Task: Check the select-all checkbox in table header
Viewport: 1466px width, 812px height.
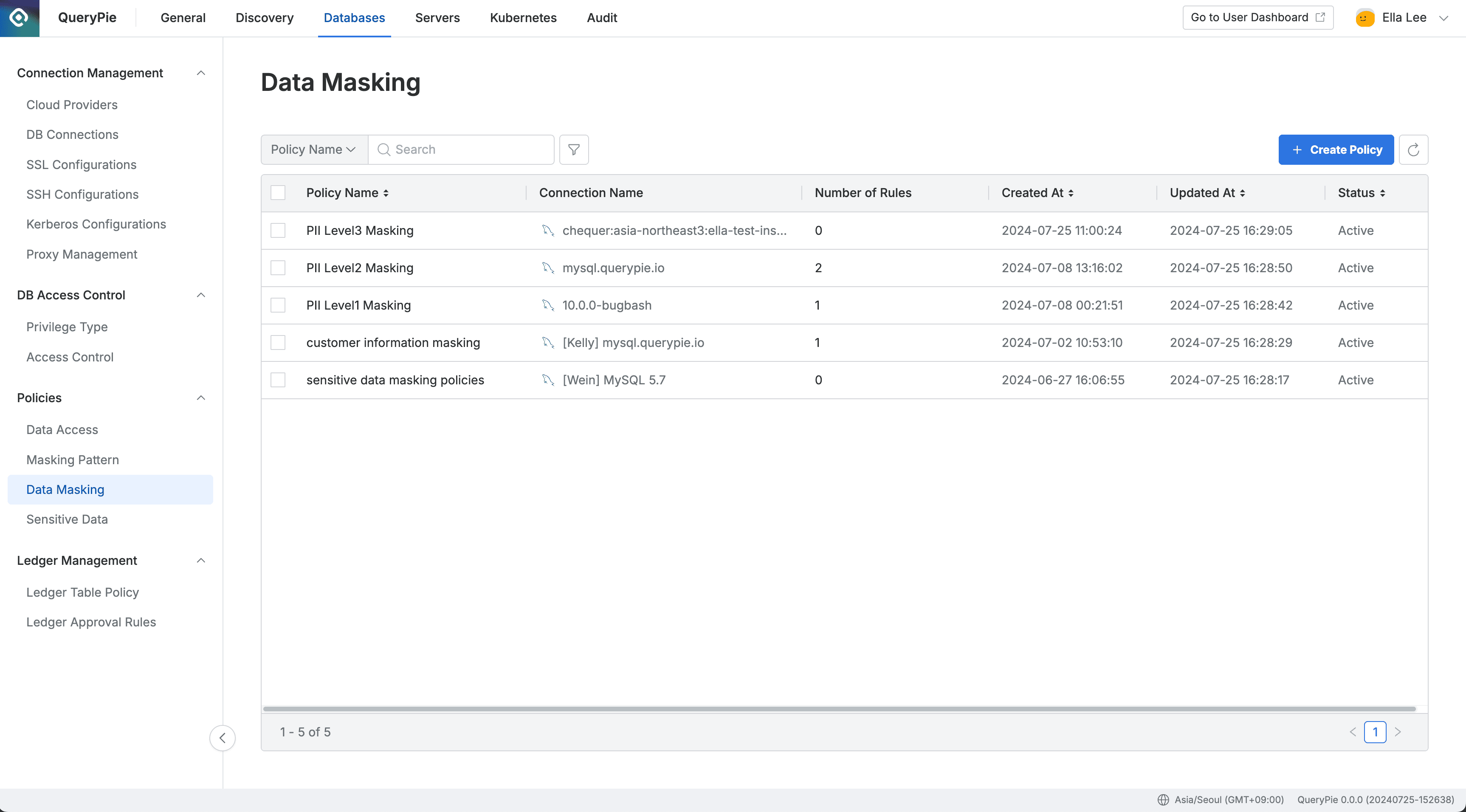Action: pos(278,192)
